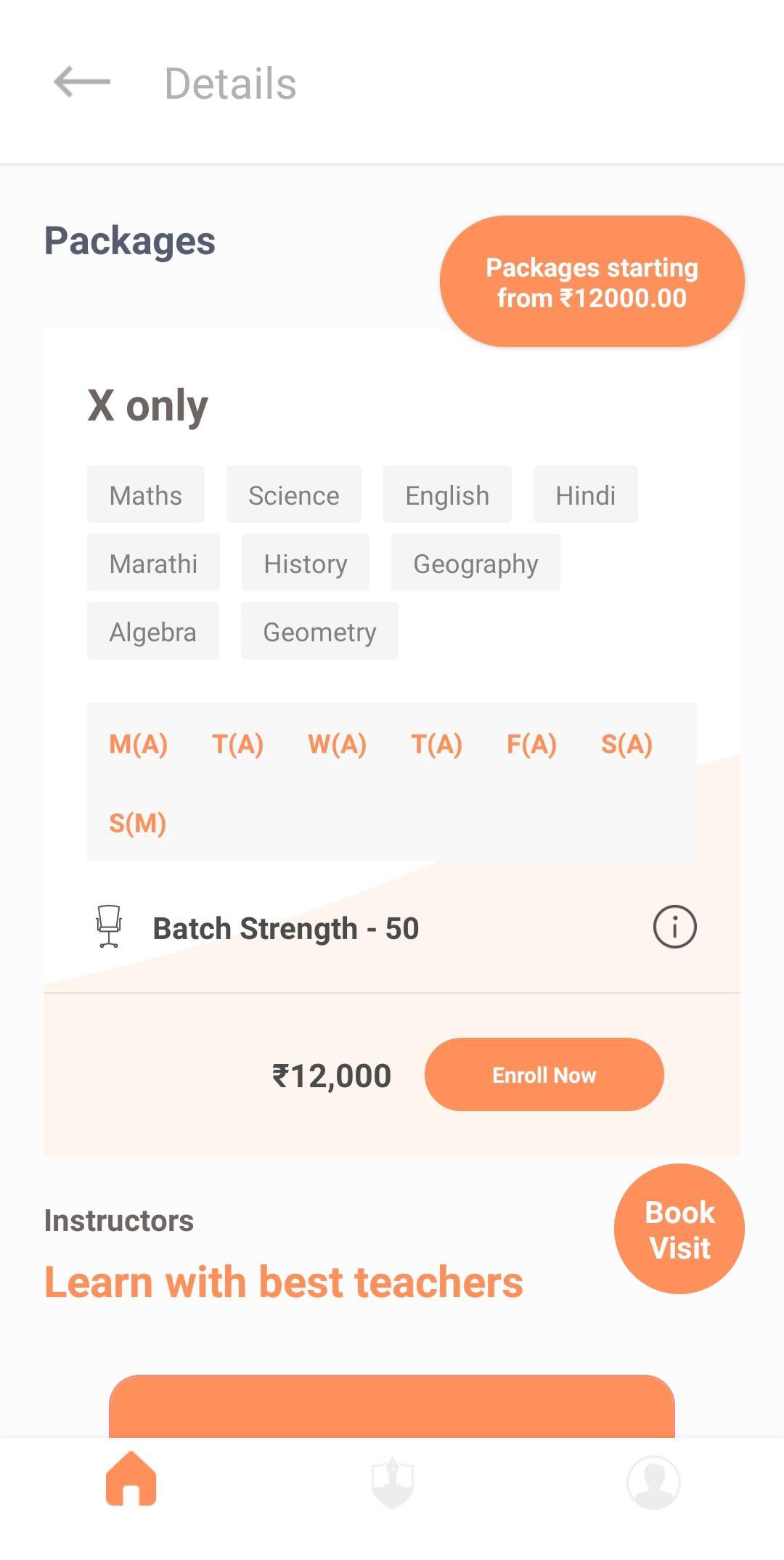Screen dimensions: 784x1560
Task: Open the orange instructor card below
Action: point(392,1406)
